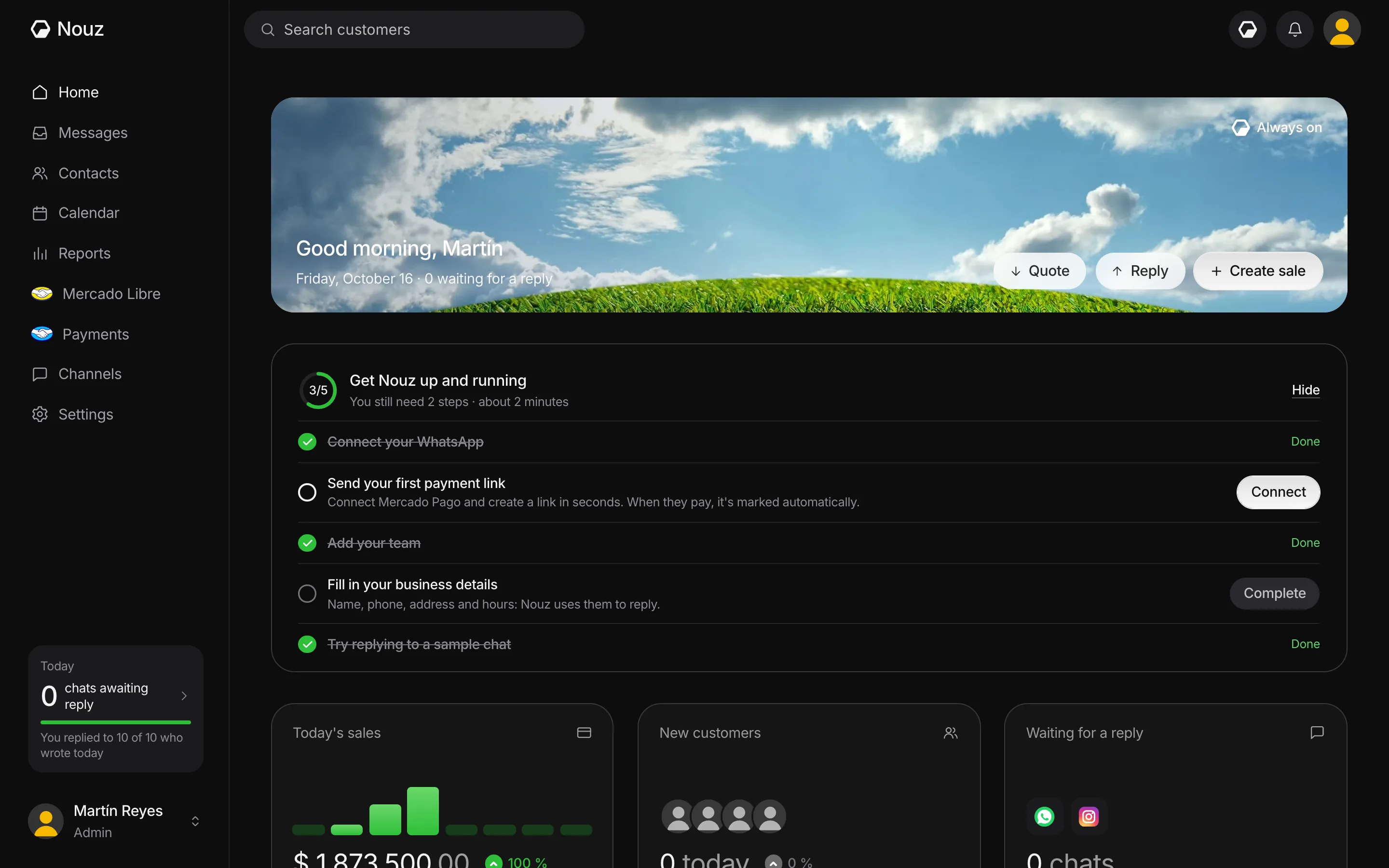This screenshot has width=1389, height=868.
Task: Click the Connect your WhatsApp check mark
Action: (307, 441)
